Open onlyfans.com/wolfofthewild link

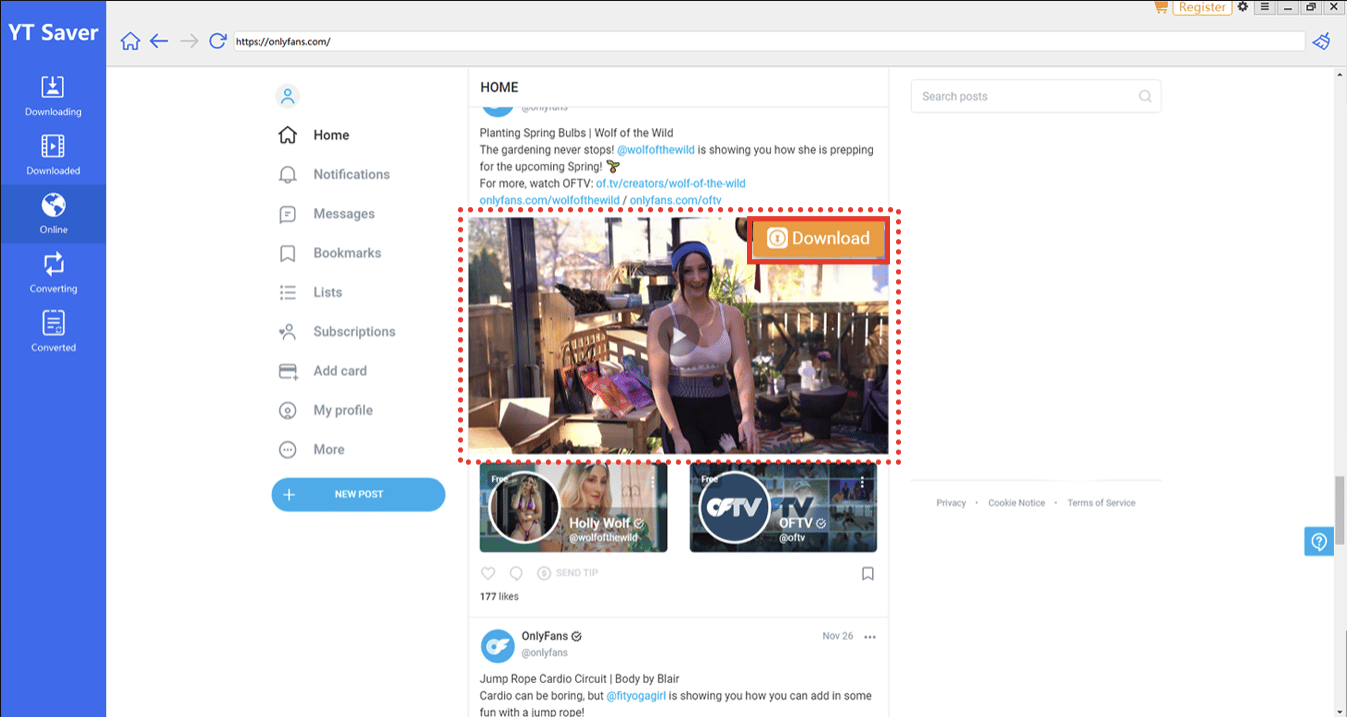(549, 201)
